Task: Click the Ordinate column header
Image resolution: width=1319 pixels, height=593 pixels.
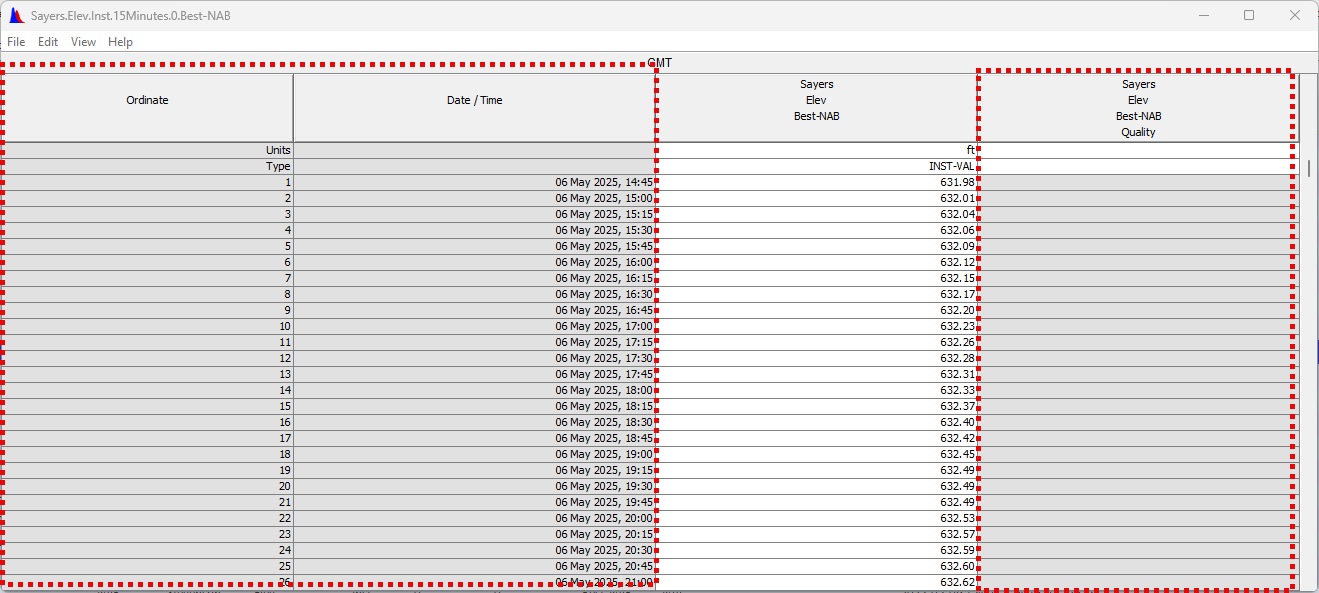Action: [x=147, y=100]
